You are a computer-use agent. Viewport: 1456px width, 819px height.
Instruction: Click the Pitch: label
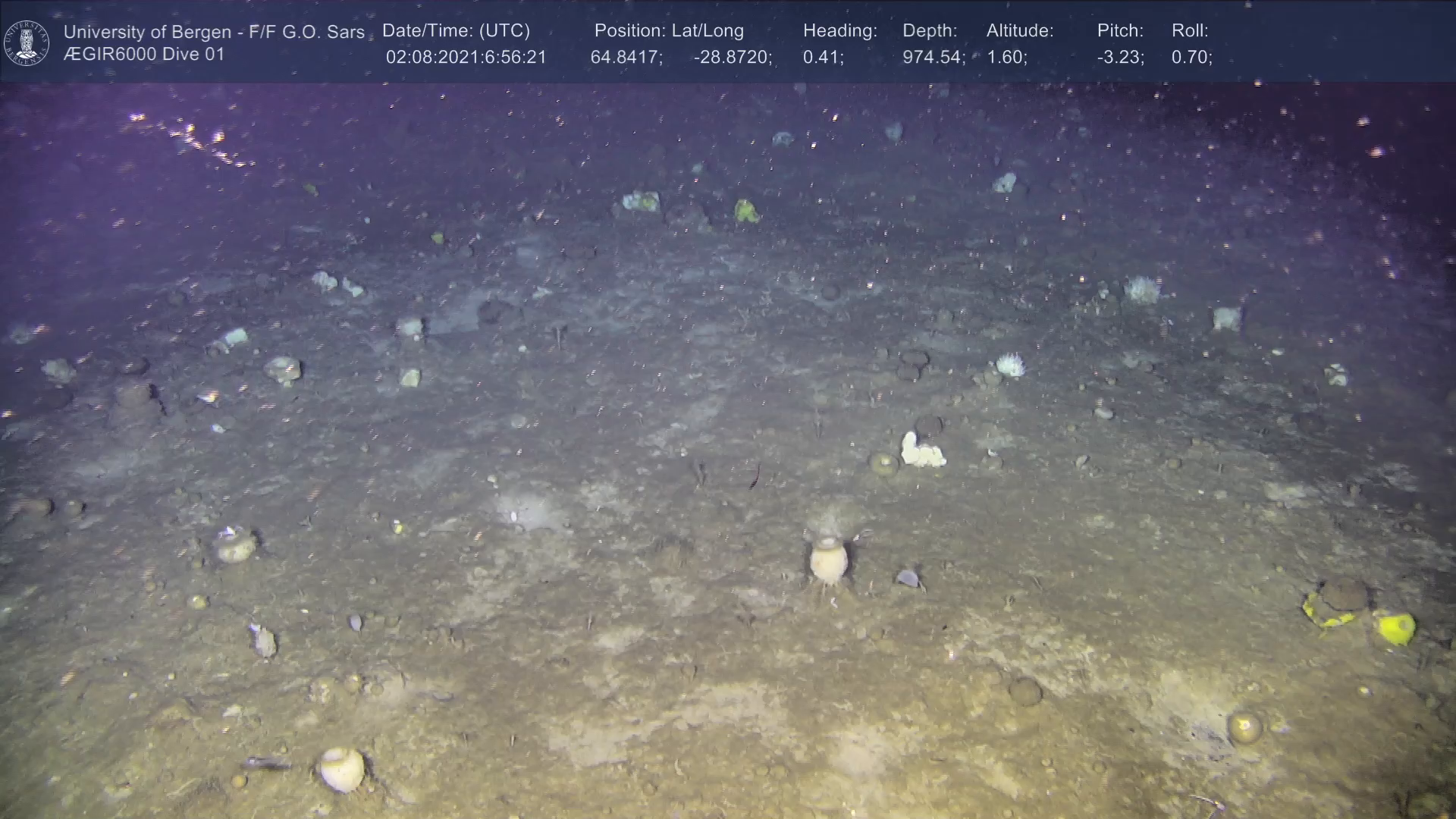(x=1120, y=31)
